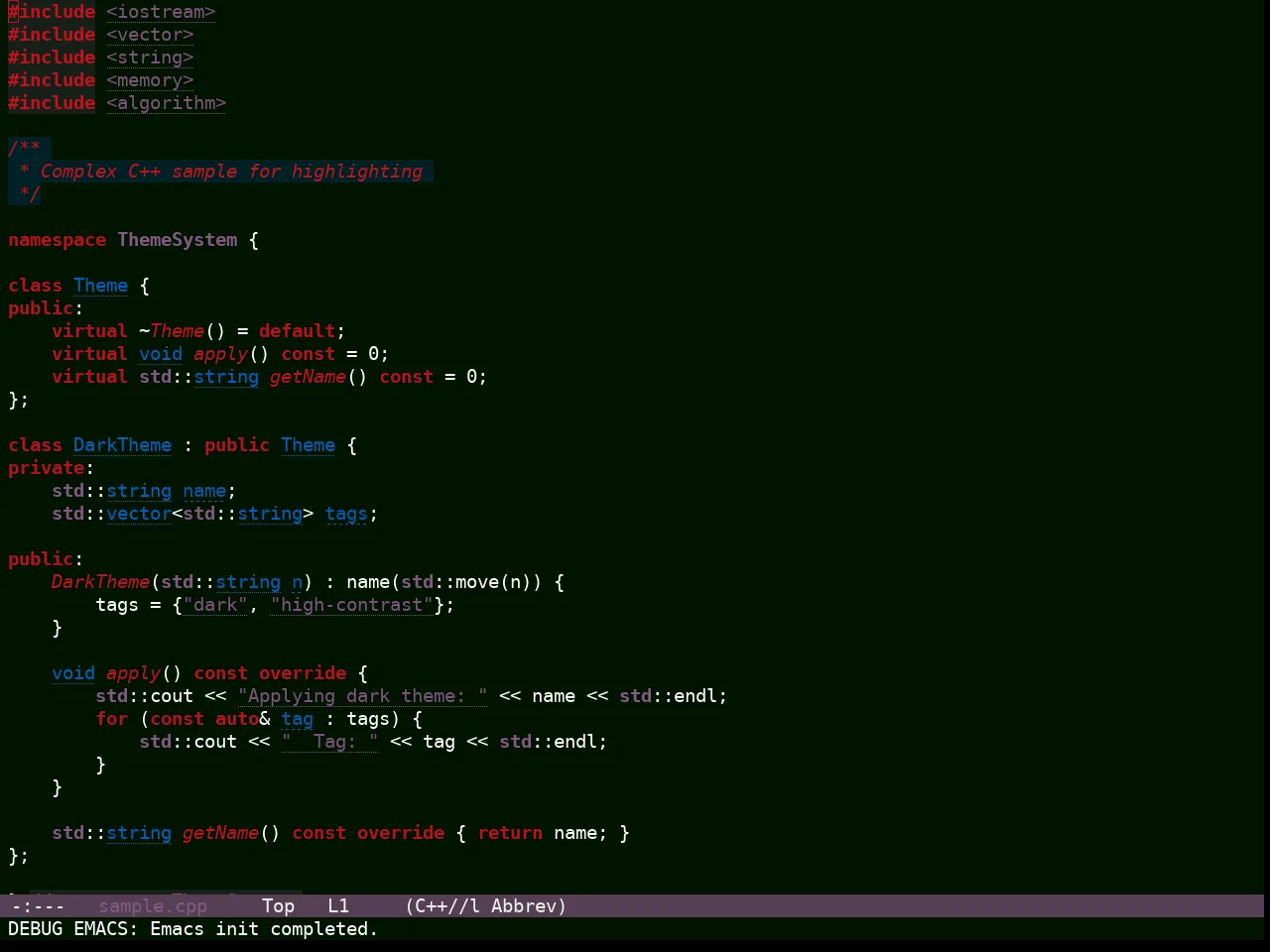Image resolution: width=1270 pixels, height=952 pixels.
Task: Click the 'Emacs init completed.' echo area message
Action: pyautogui.click(x=264, y=929)
